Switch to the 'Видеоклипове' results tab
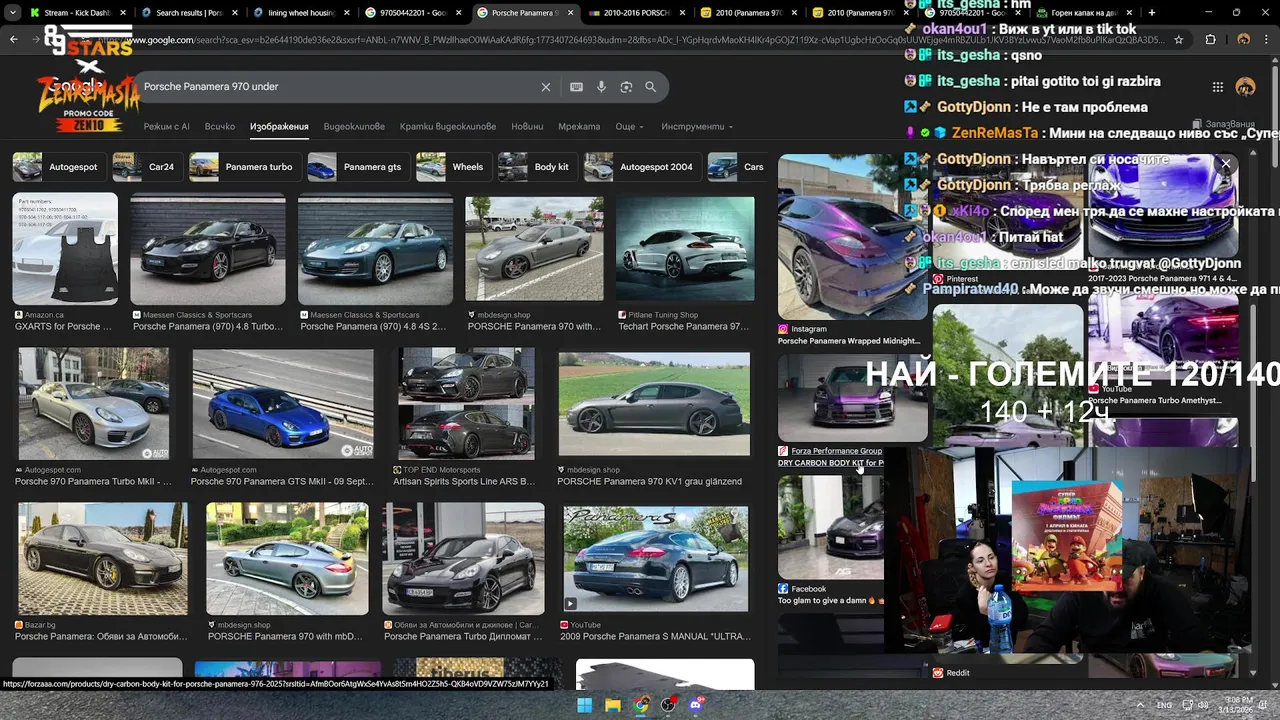The width and height of the screenshot is (1280, 720). point(354,127)
